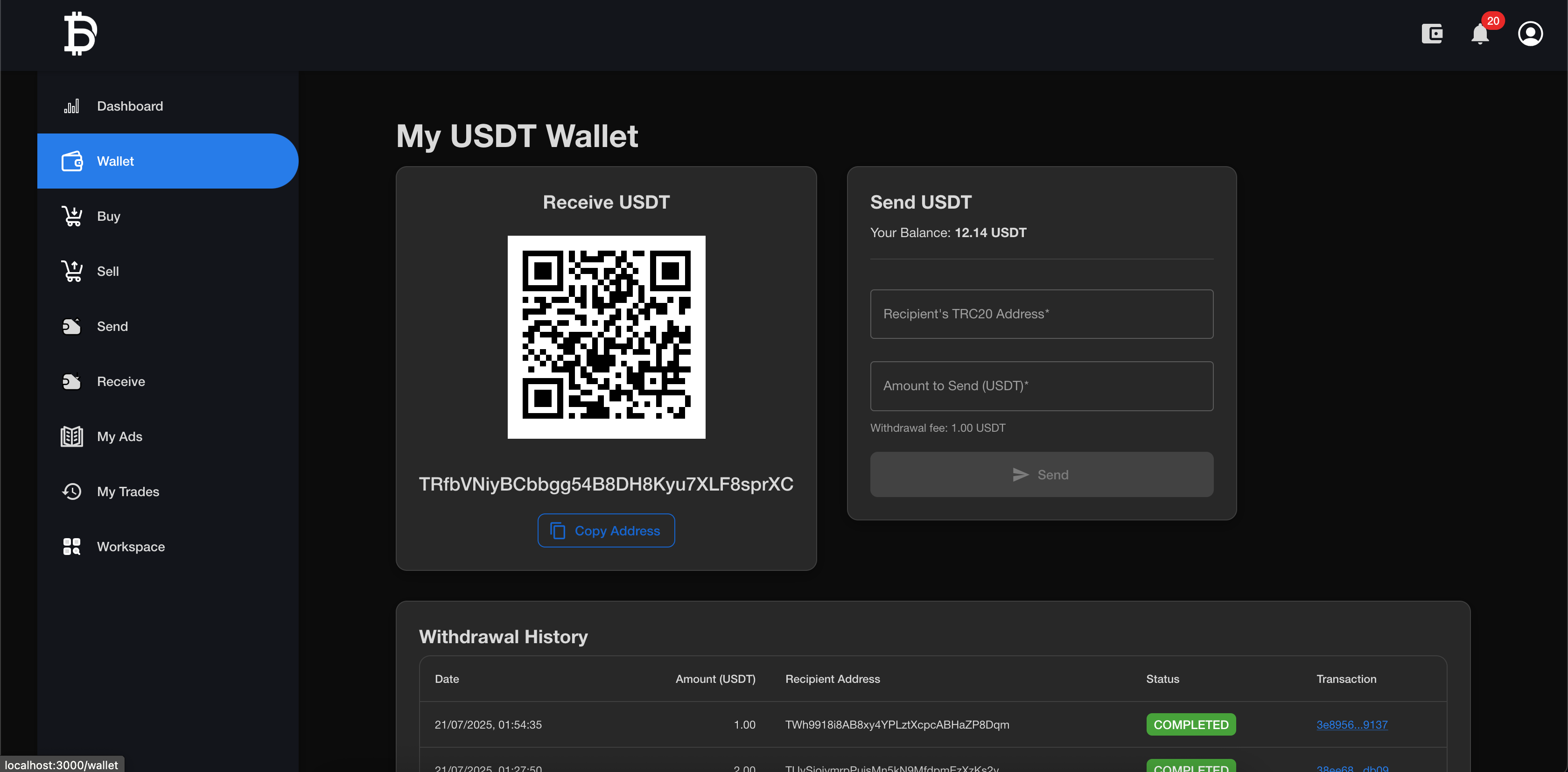The image size is (1568, 772).
Task: Click the Send sidebar icon
Action: 72,326
